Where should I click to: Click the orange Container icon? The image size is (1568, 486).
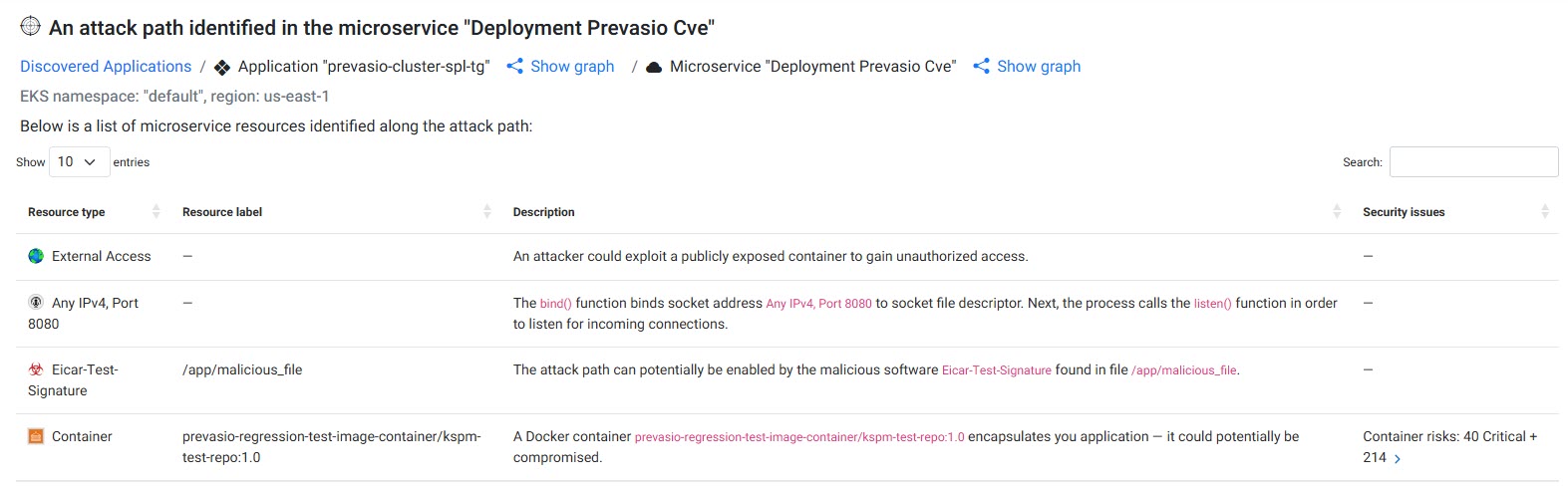tap(36, 436)
